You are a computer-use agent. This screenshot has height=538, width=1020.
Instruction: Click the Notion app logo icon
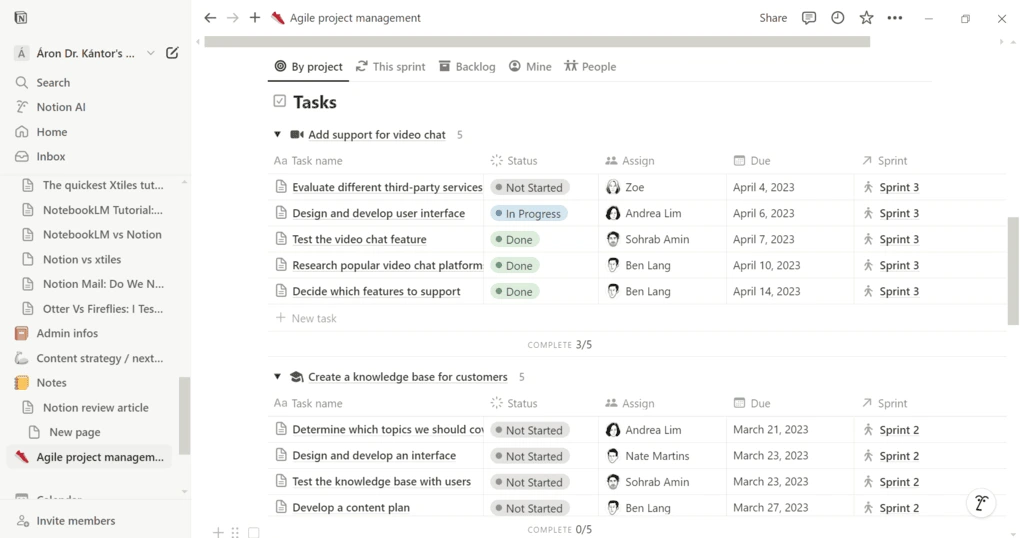(x=21, y=18)
